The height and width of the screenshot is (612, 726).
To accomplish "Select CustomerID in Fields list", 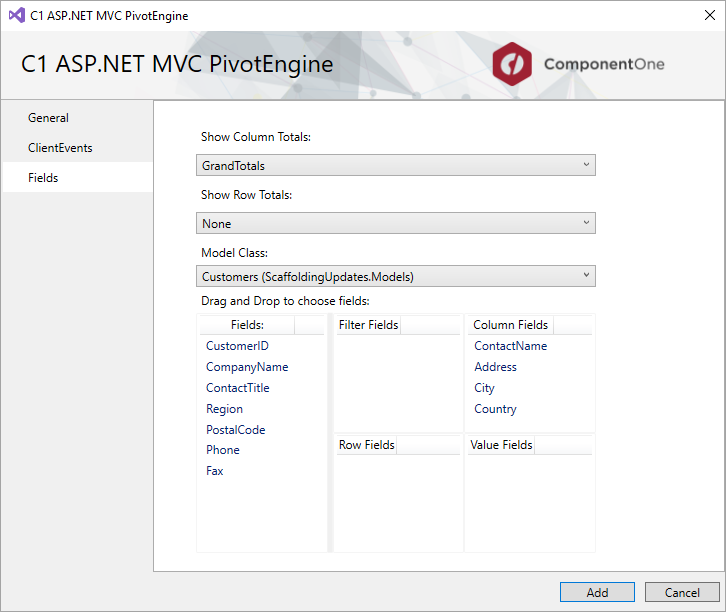I will [x=237, y=346].
